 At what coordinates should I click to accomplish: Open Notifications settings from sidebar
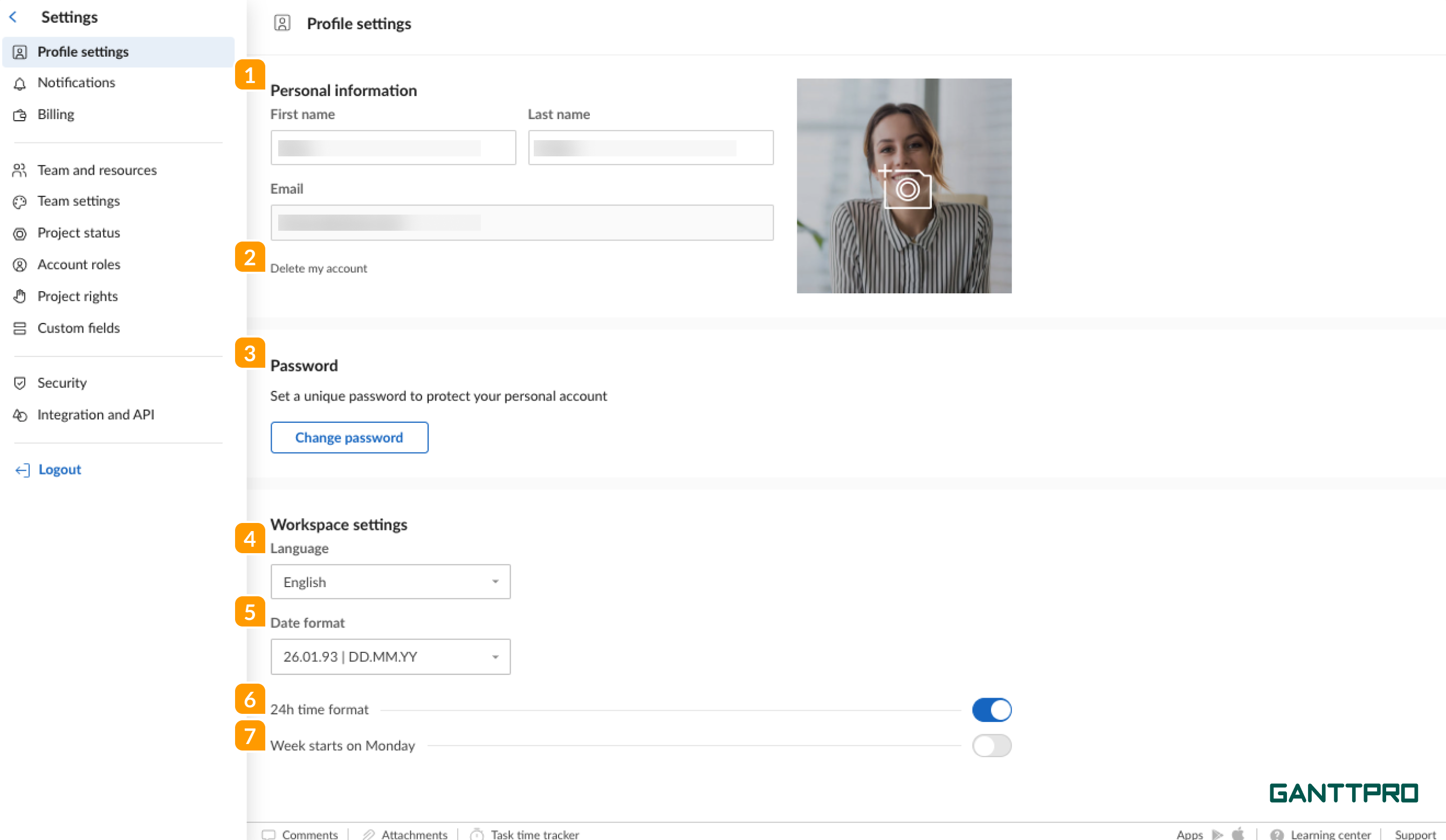(x=77, y=82)
